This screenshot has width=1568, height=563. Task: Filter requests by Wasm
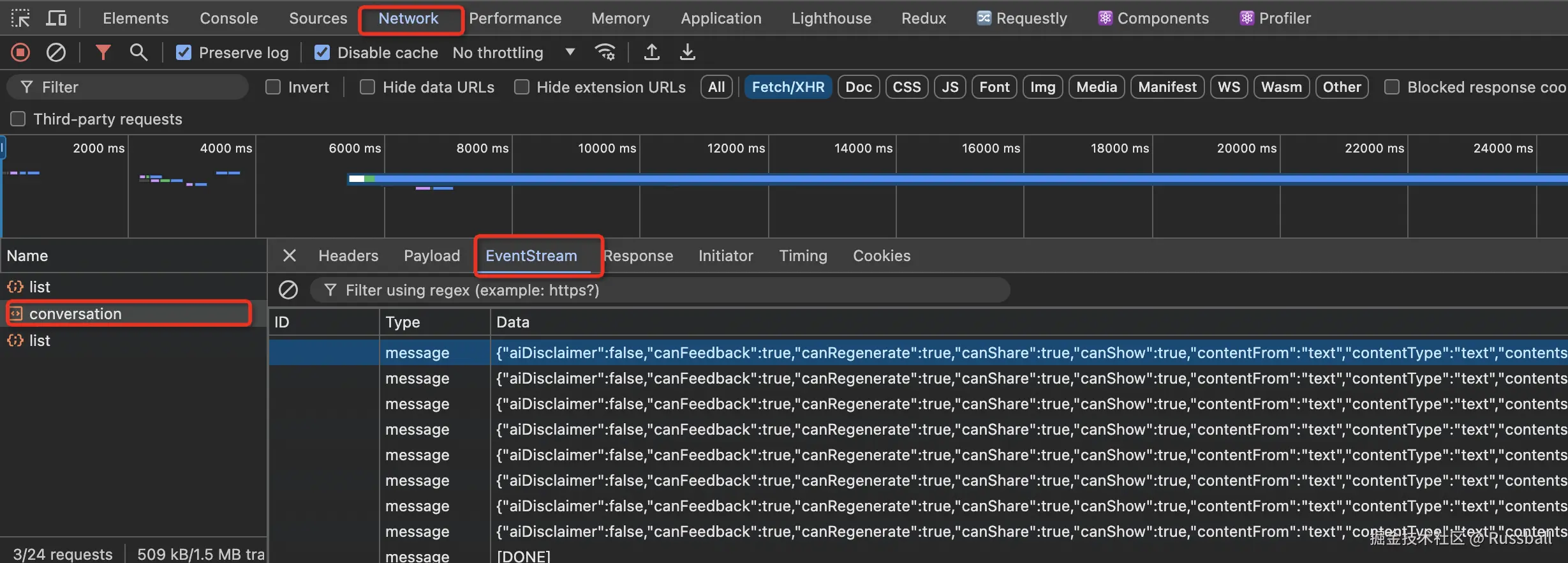[1282, 87]
